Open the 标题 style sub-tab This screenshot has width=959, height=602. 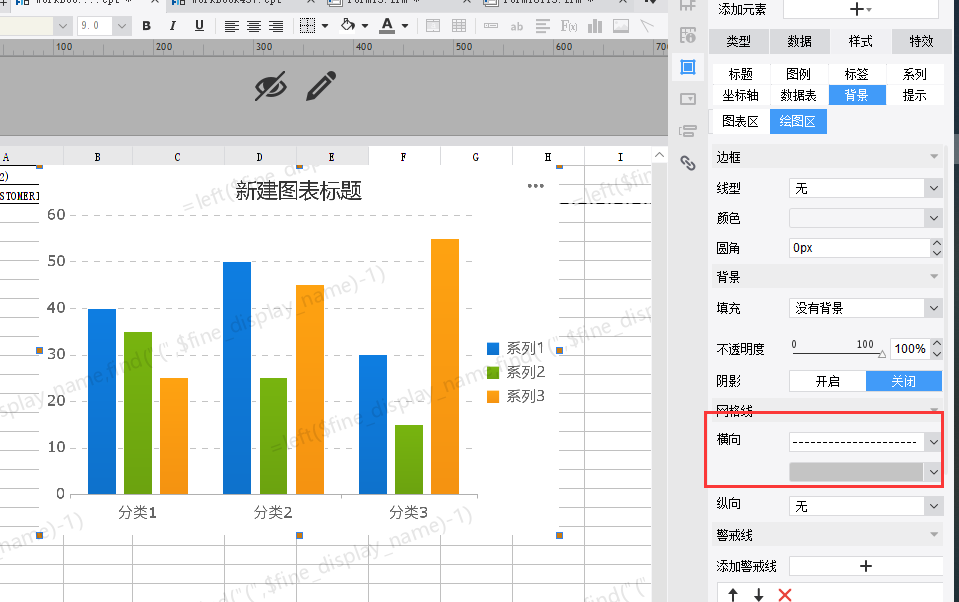pyautogui.click(x=741, y=74)
